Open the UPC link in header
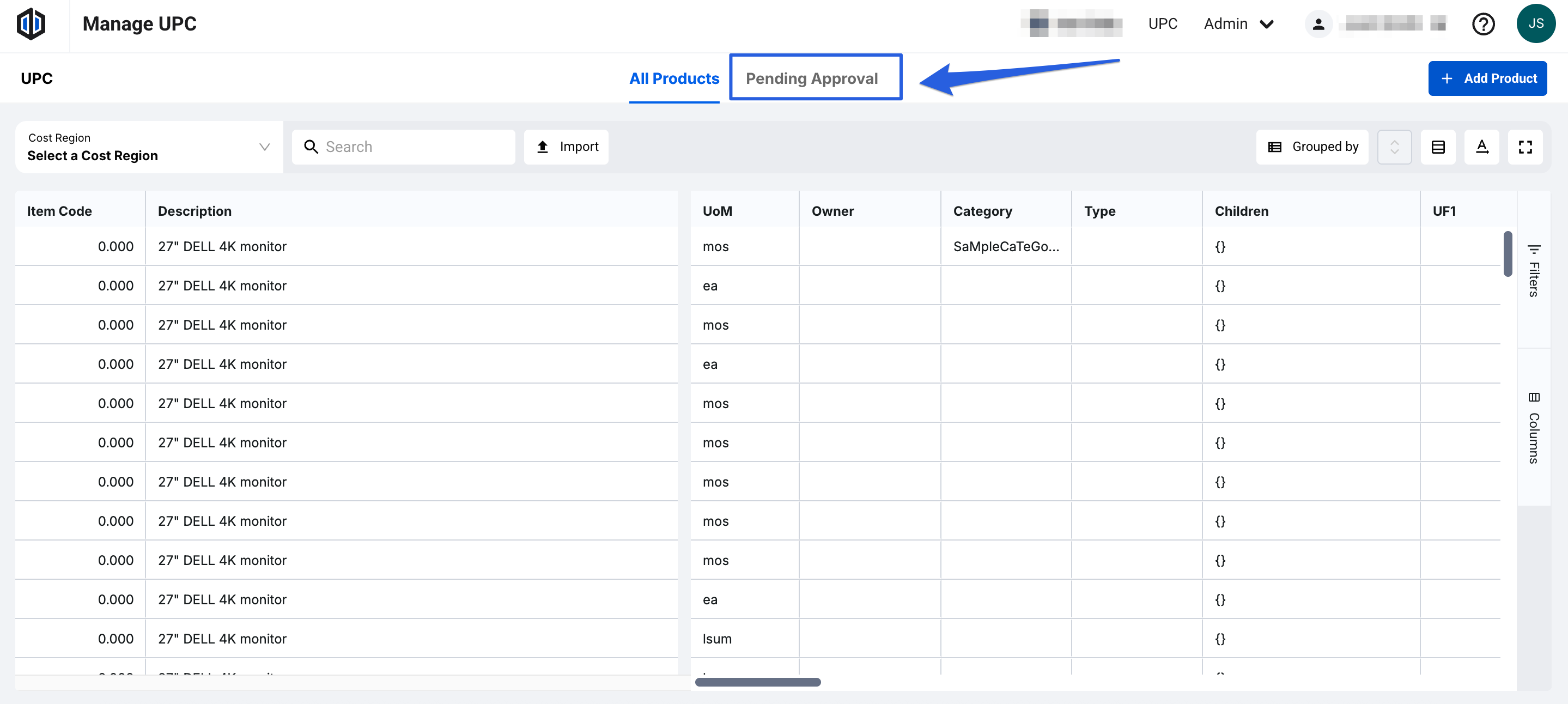The width and height of the screenshot is (1568, 704). 1162,25
